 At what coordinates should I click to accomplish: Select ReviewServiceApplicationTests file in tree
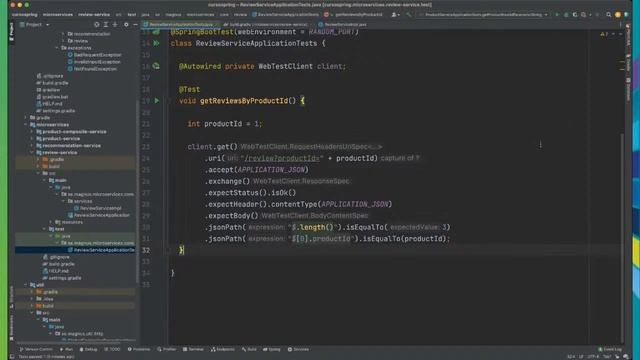pos(101,250)
